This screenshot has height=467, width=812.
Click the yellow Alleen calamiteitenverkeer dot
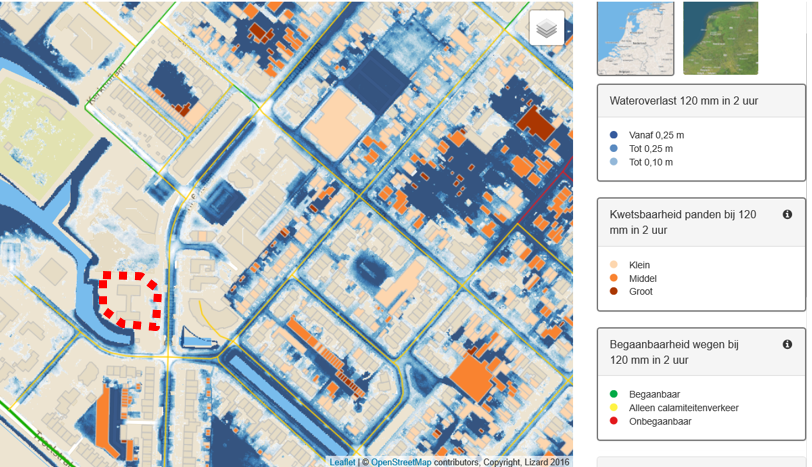pyautogui.click(x=613, y=408)
